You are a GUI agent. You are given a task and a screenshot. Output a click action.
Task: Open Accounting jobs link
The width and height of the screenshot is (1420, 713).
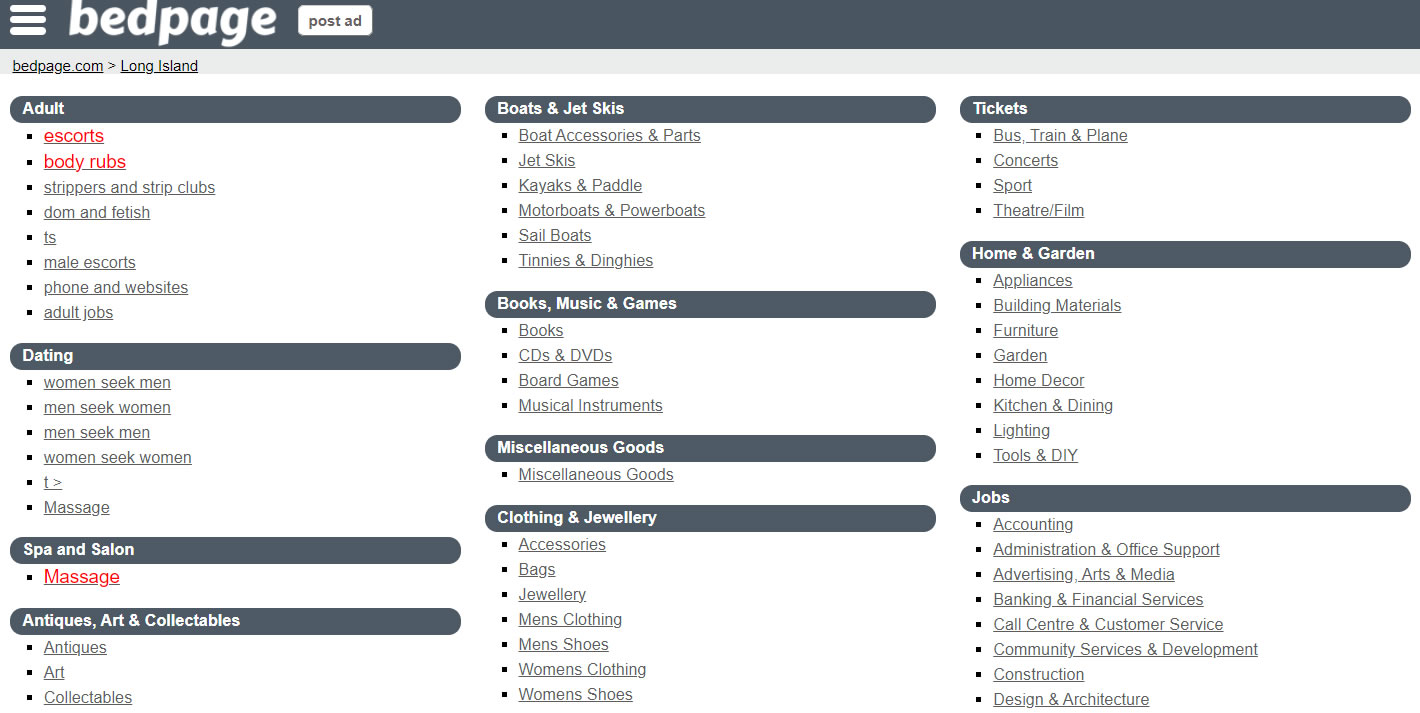(1033, 524)
